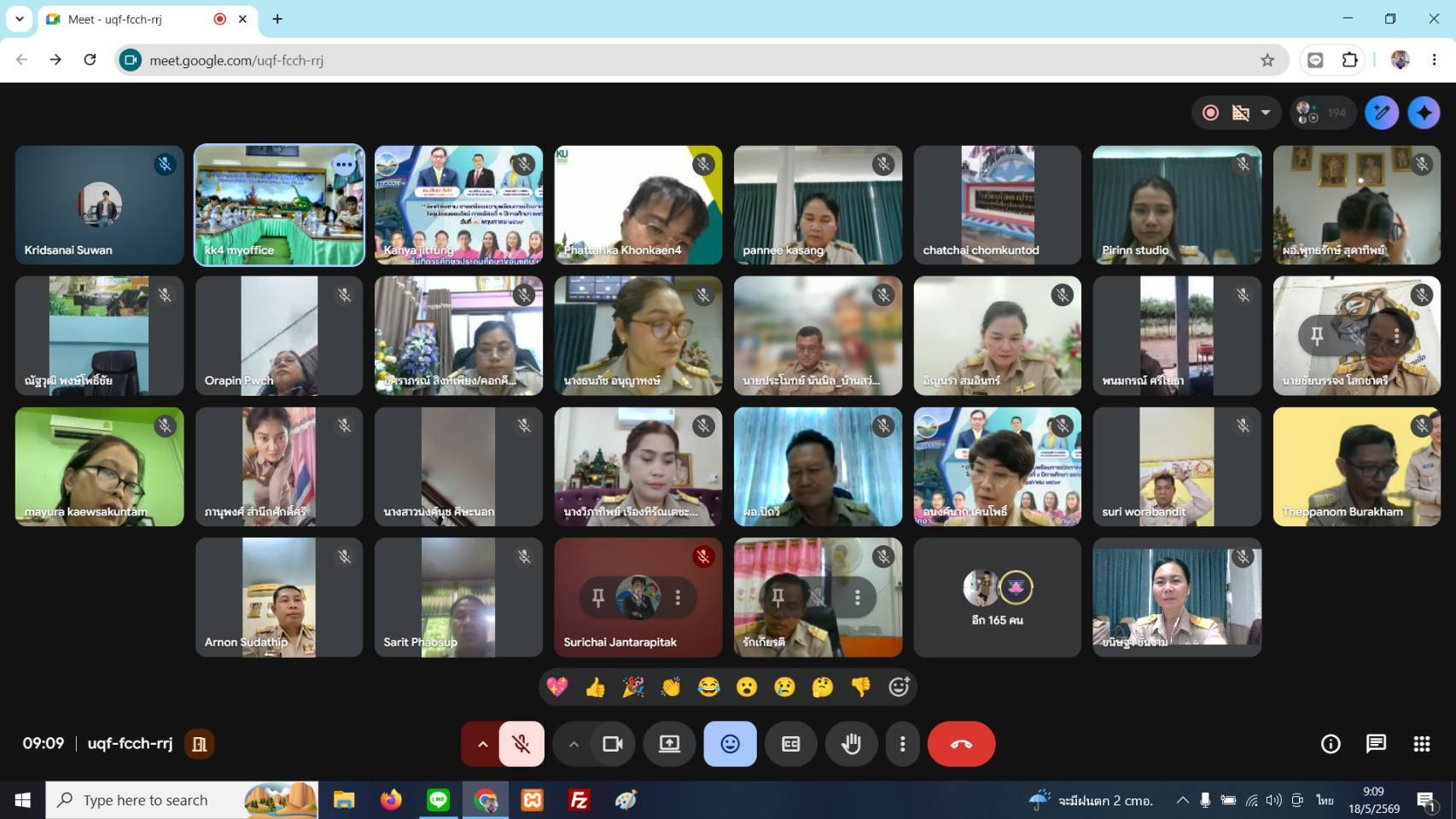Expand video settings arrow beside camera
1456x819 pixels.
click(574, 744)
